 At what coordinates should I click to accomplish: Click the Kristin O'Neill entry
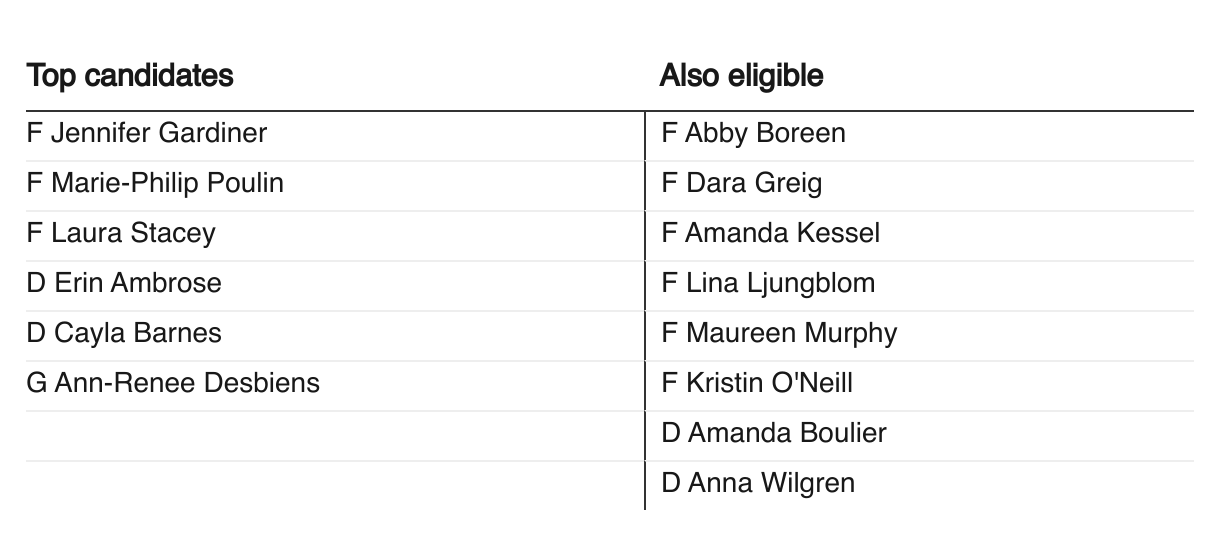757,383
